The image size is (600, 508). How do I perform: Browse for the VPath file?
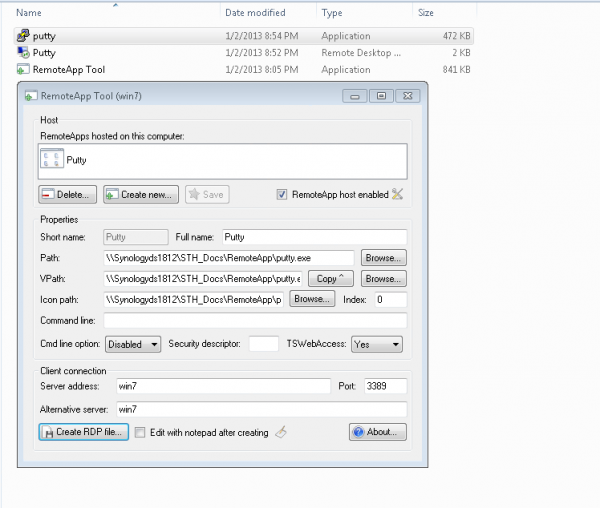383,278
